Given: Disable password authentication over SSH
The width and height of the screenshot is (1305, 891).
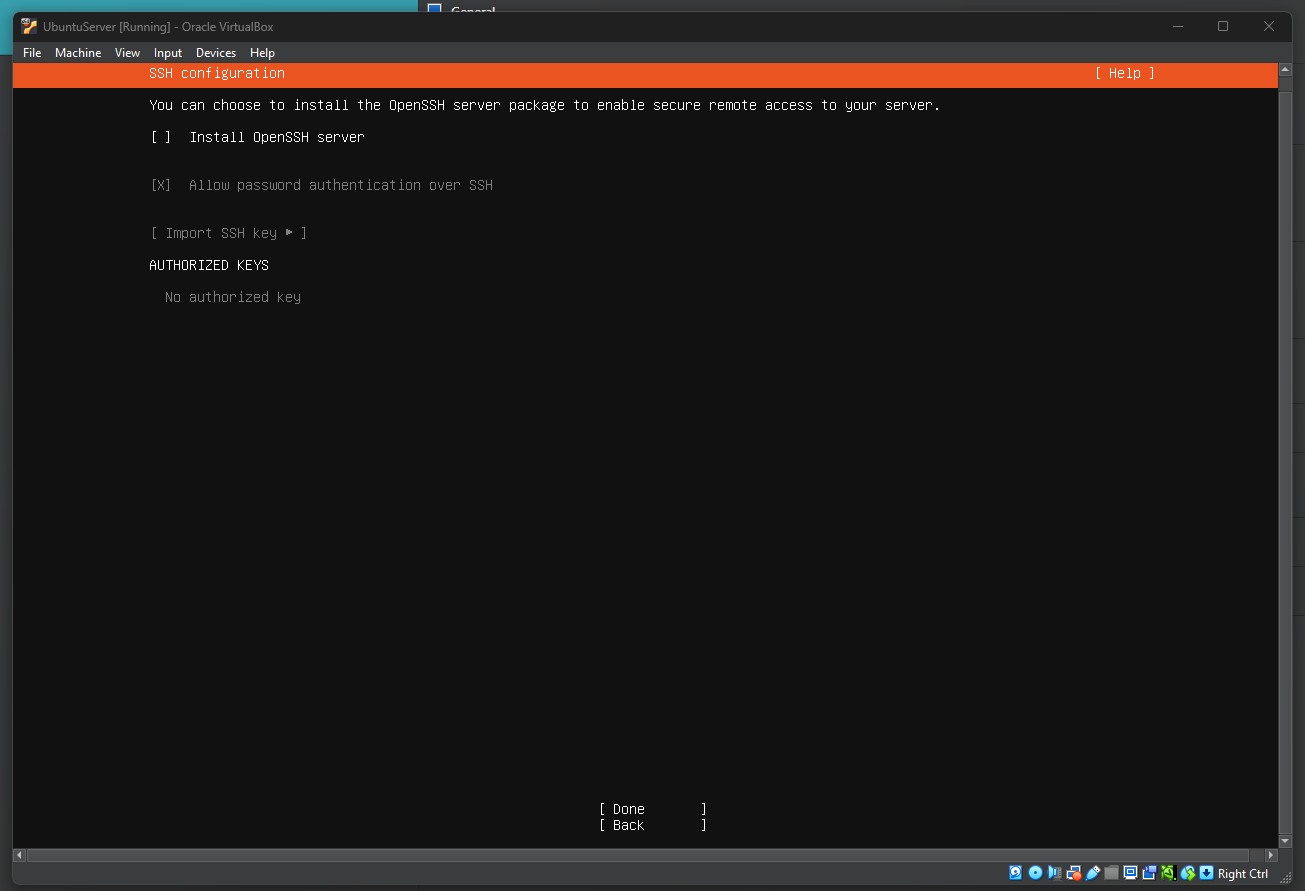Looking at the screenshot, I should (x=160, y=185).
